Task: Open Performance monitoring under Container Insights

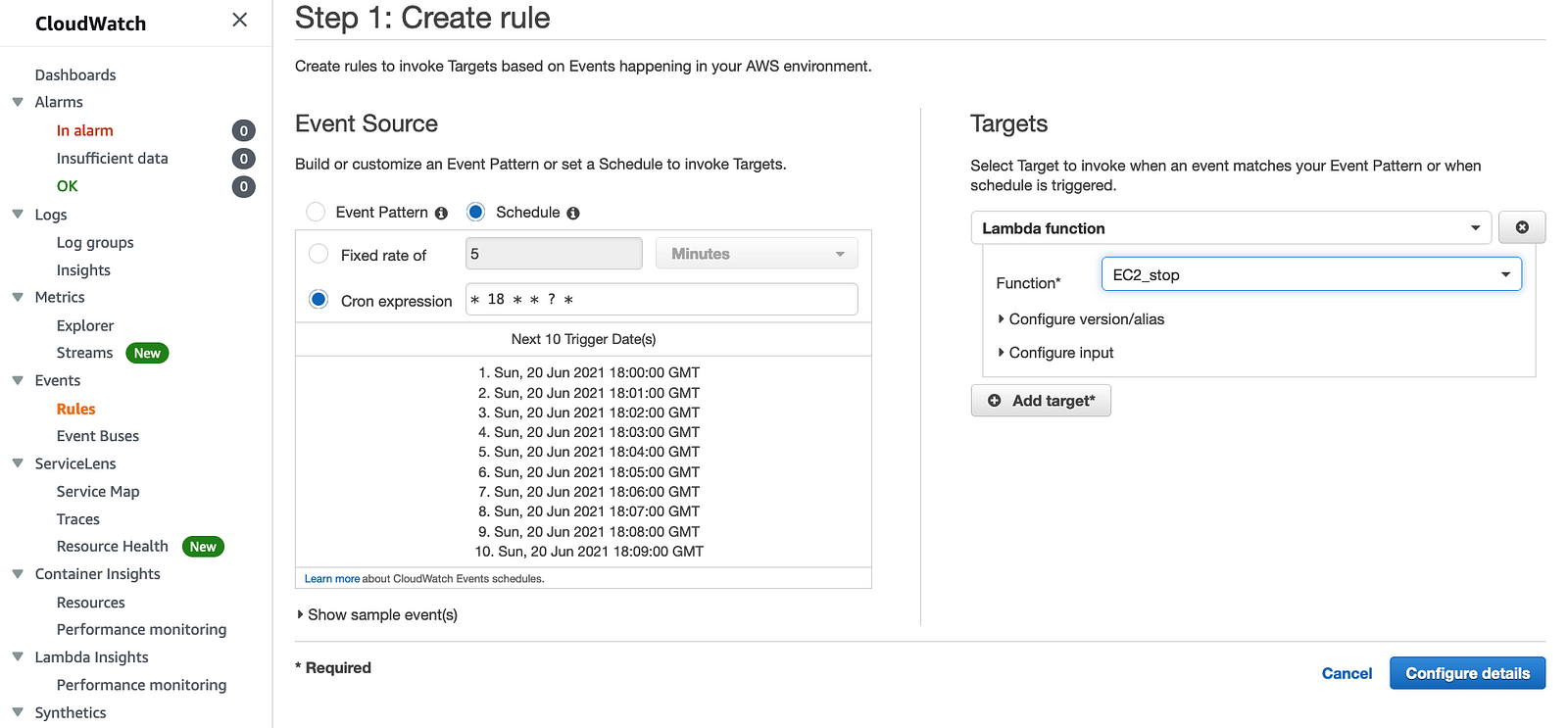Action: click(x=141, y=630)
